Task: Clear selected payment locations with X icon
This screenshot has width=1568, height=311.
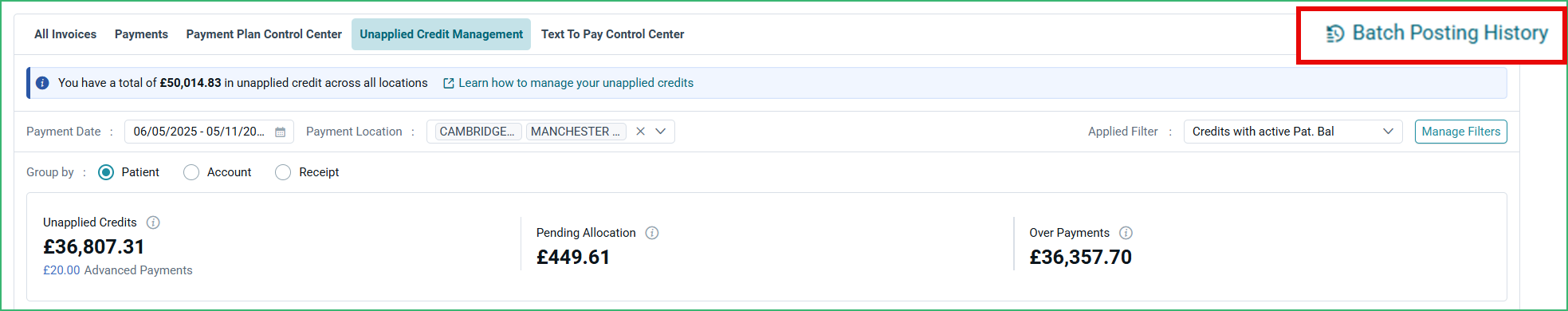Action: click(x=640, y=132)
